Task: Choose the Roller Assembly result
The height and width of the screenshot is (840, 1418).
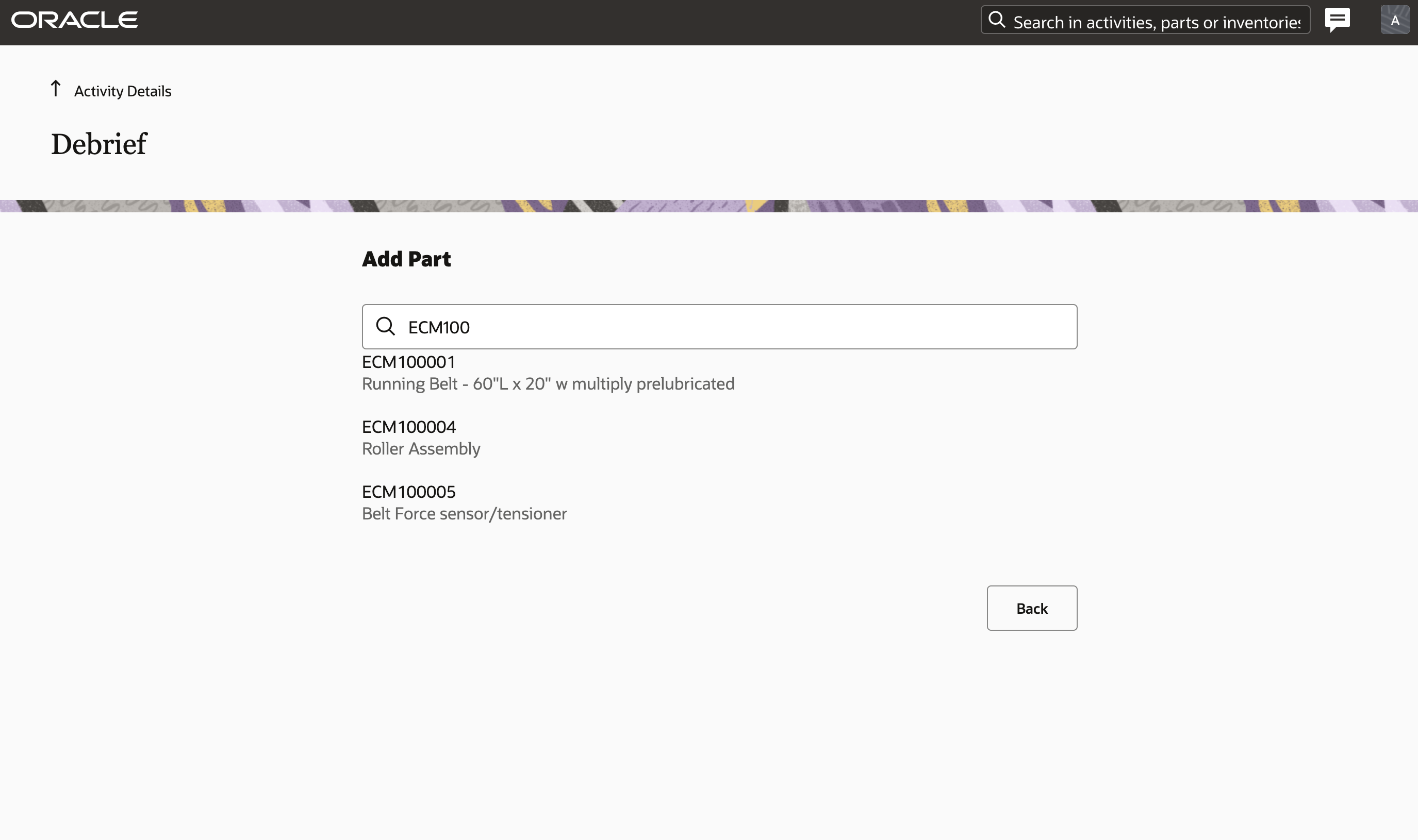Action: tap(421, 449)
